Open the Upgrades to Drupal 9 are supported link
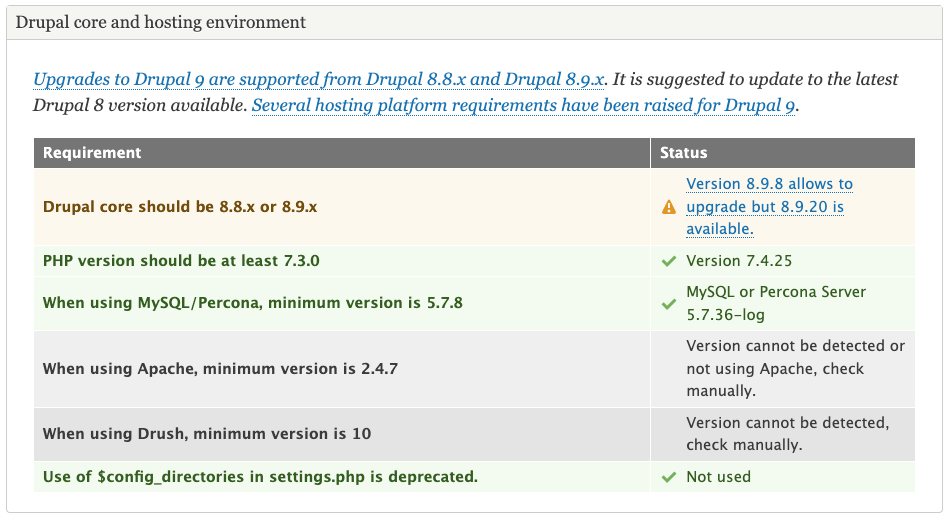 320,79
